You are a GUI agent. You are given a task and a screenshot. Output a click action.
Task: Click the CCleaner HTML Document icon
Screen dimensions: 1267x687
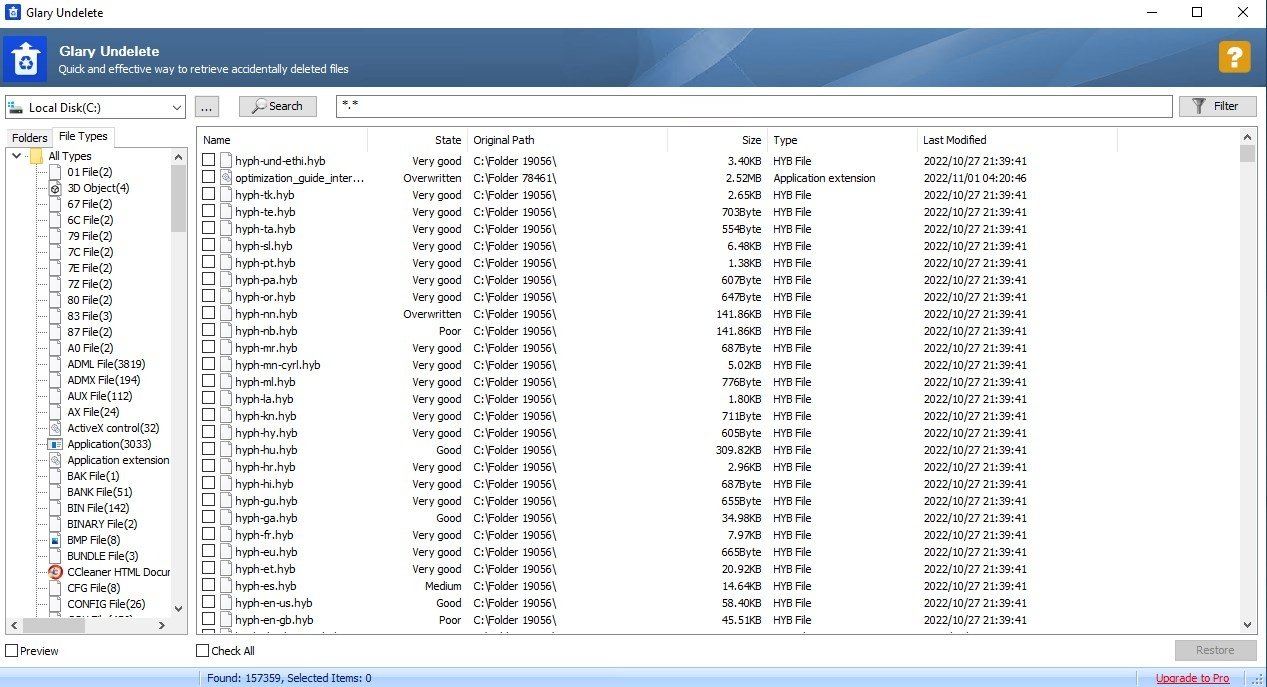56,572
